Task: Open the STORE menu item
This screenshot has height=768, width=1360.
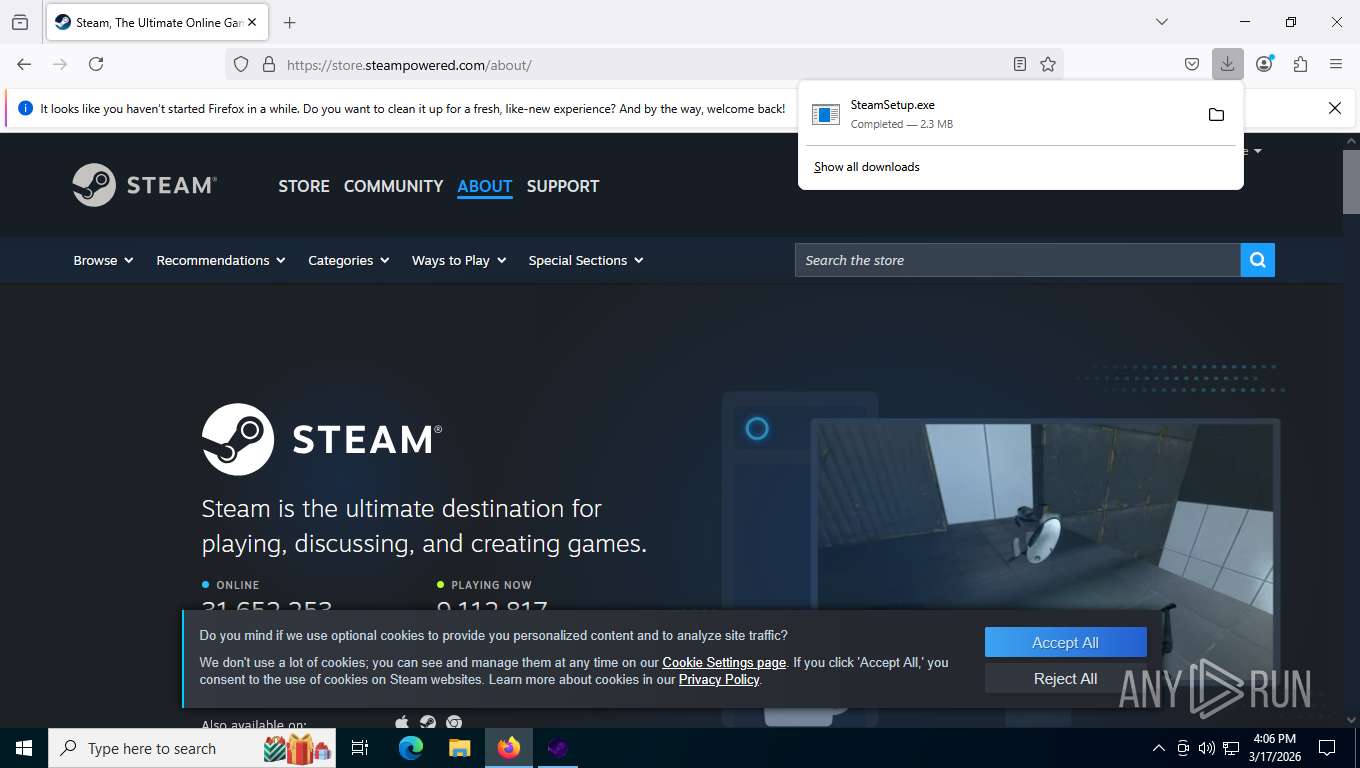Action: point(304,186)
